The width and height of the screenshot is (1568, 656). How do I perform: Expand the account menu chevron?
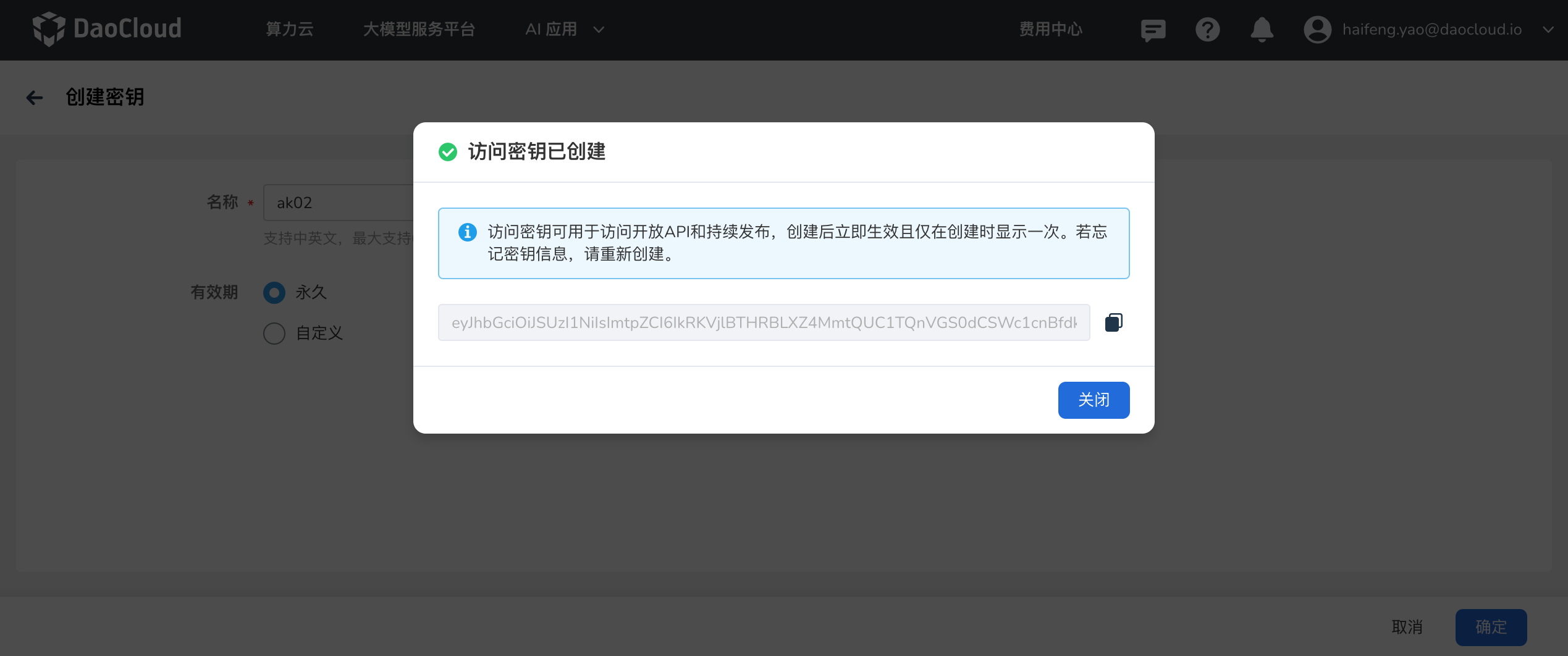click(x=1548, y=30)
